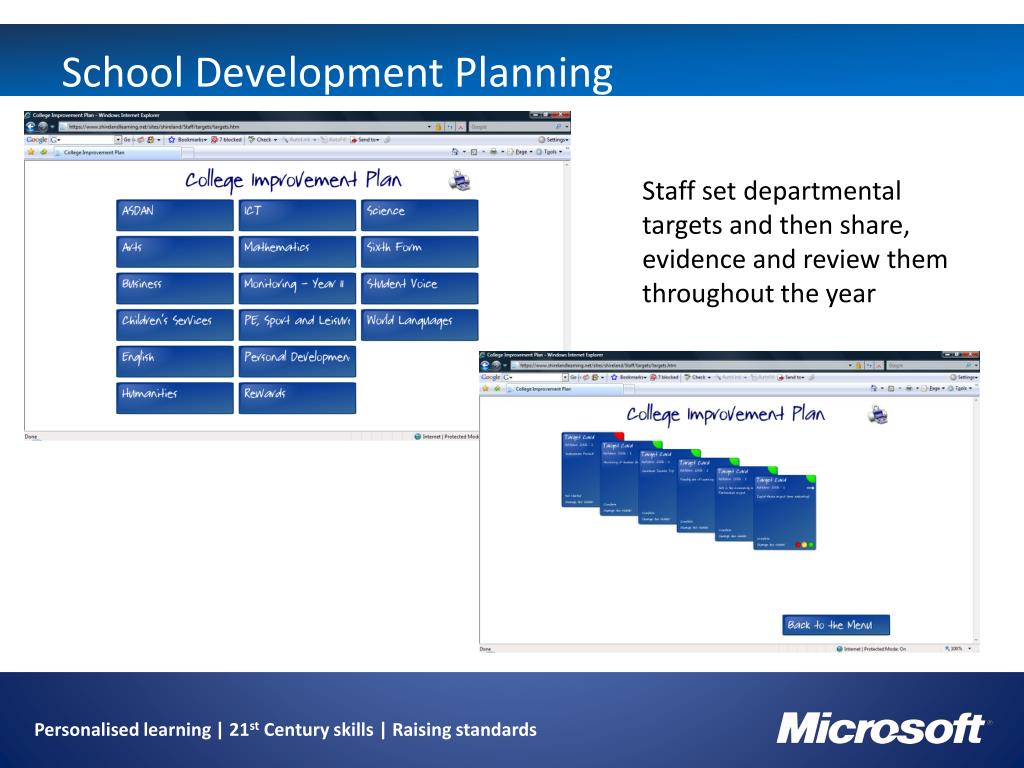The width and height of the screenshot is (1024, 768).
Task: Open Bookmarks dropdown in right window toolbar
Action: click(629, 377)
